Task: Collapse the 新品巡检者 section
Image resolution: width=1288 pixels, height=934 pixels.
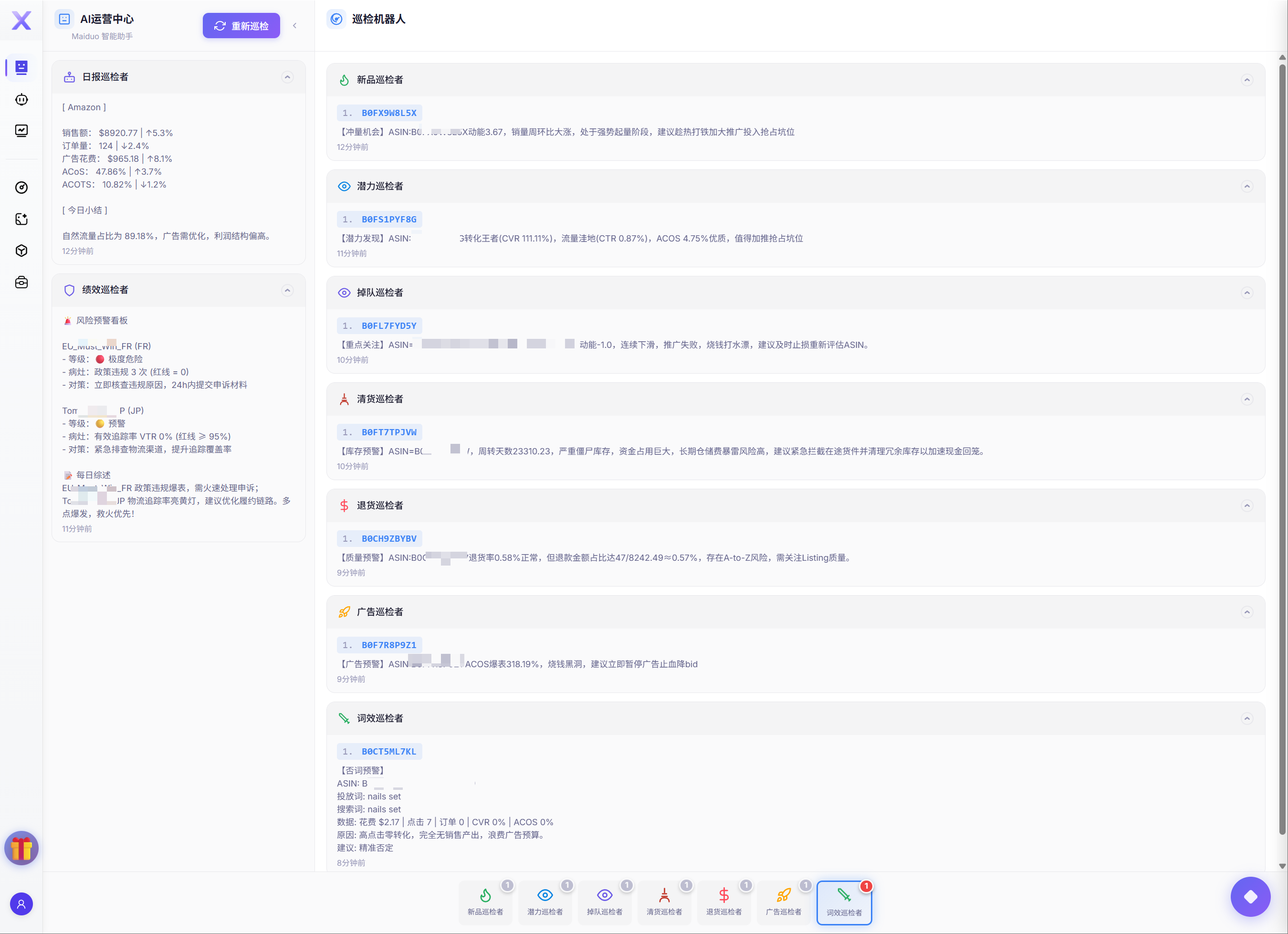Action: click(1246, 80)
